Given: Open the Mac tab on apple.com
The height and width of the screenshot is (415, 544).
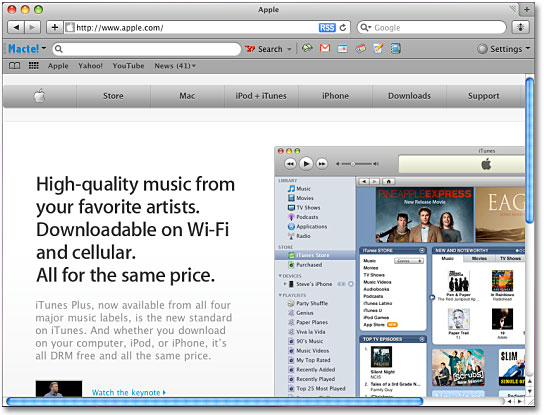Looking at the screenshot, I should pos(187,96).
